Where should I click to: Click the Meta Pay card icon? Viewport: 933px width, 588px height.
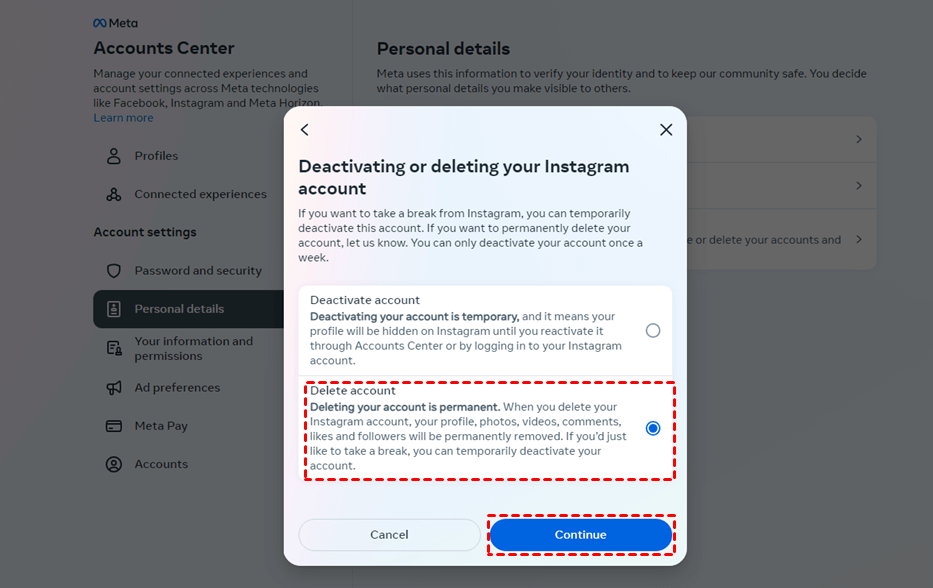click(x=114, y=426)
